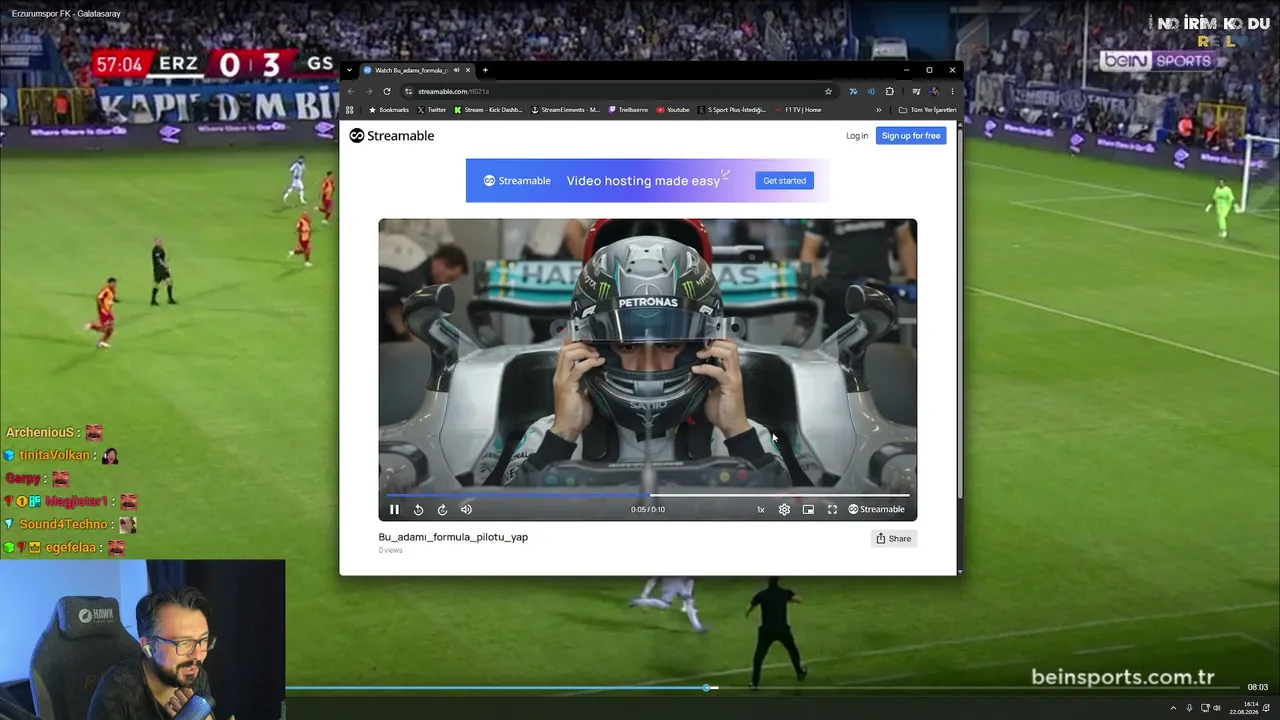Rewind the Streamable video a few seconds
Viewport: 1280px width, 720px height.
pyautogui.click(x=418, y=509)
